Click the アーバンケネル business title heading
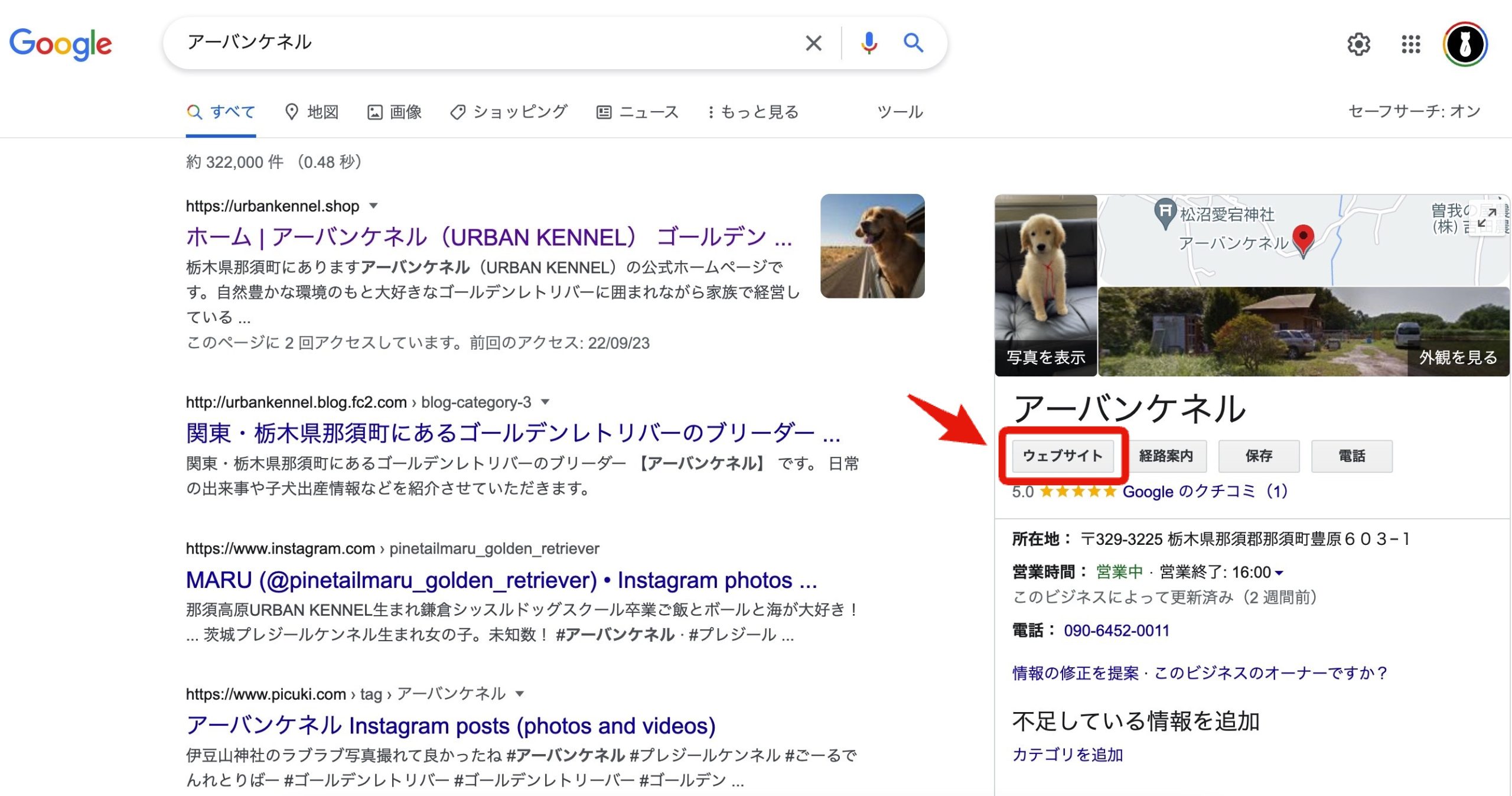Image resolution: width=1512 pixels, height=796 pixels. point(1129,409)
